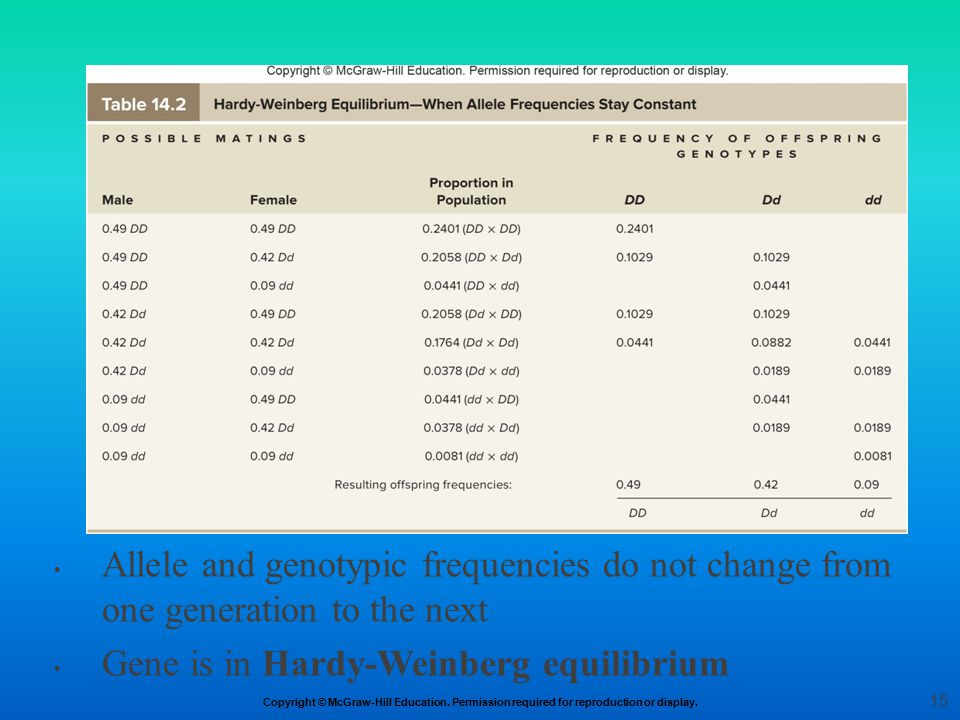960x720 pixels.
Task: Click the resulting frequency '0.49' in the bottom row
Action: pos(628,484)
